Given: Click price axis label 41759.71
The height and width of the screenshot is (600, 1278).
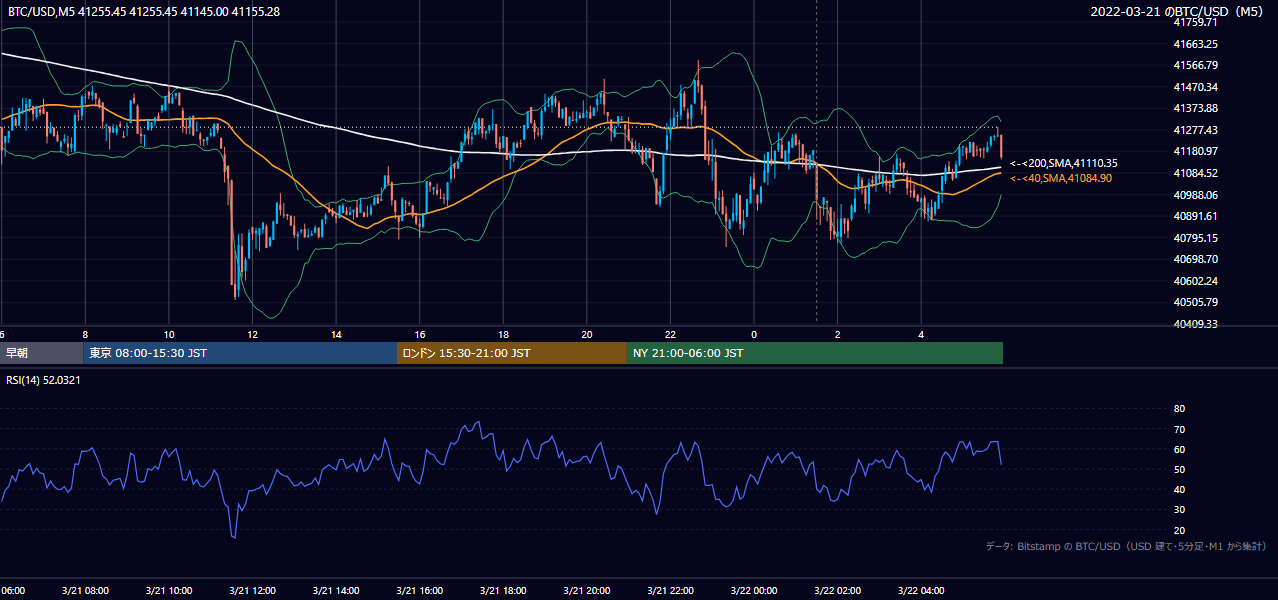Looking at the screenshot, I should click(x=1195, y=22).
